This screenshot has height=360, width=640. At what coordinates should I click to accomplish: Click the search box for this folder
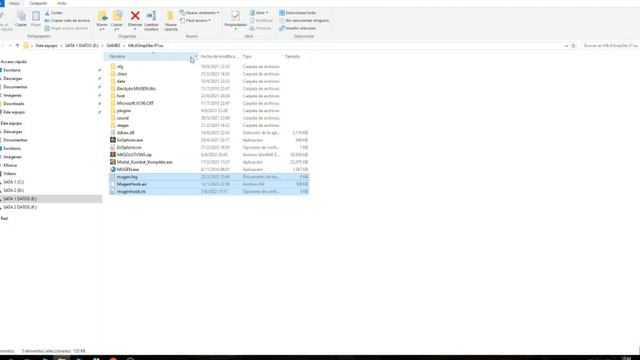point(611,46)
